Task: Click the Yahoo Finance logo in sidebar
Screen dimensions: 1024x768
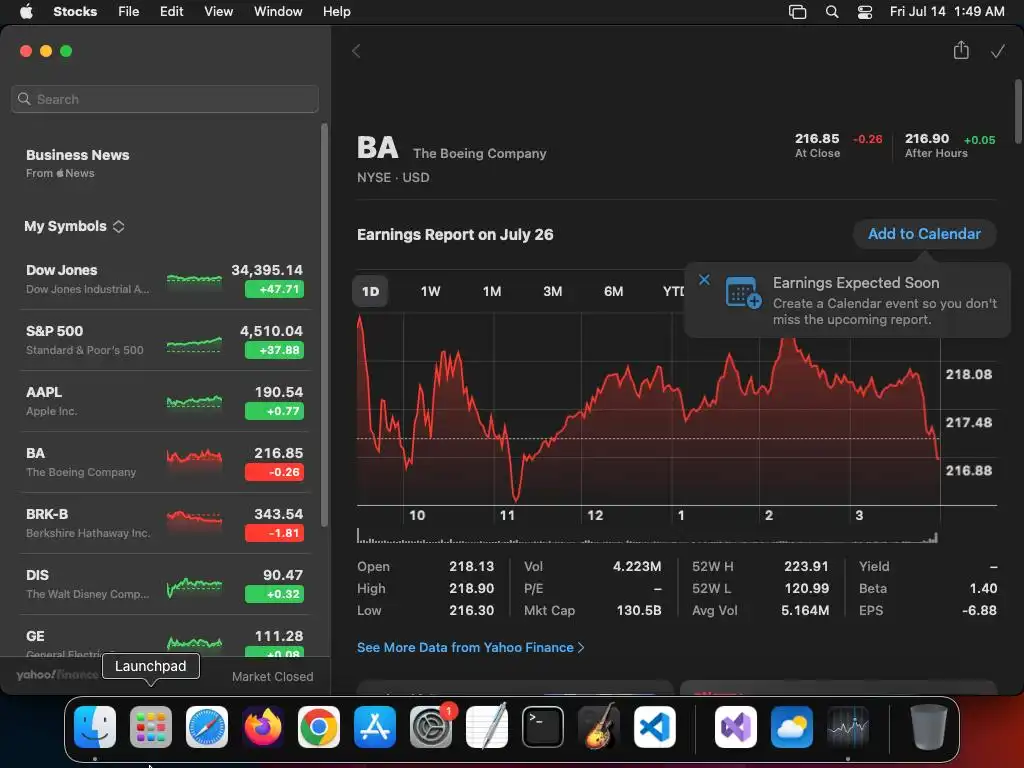Action: click(x=57, y=675)
